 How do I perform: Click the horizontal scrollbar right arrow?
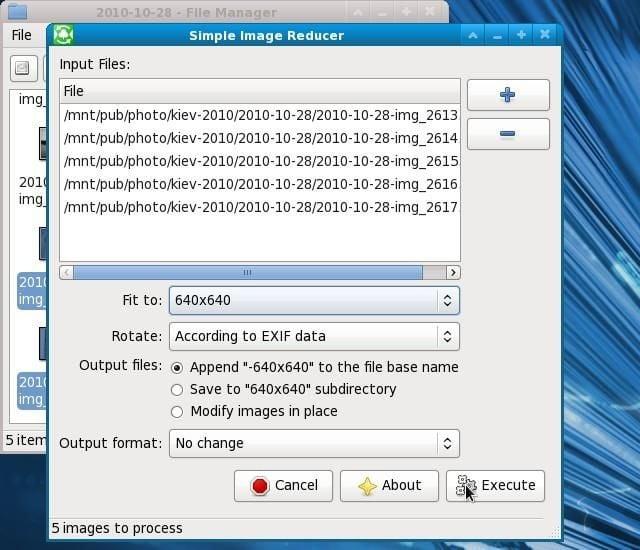[x=453, y=272]
